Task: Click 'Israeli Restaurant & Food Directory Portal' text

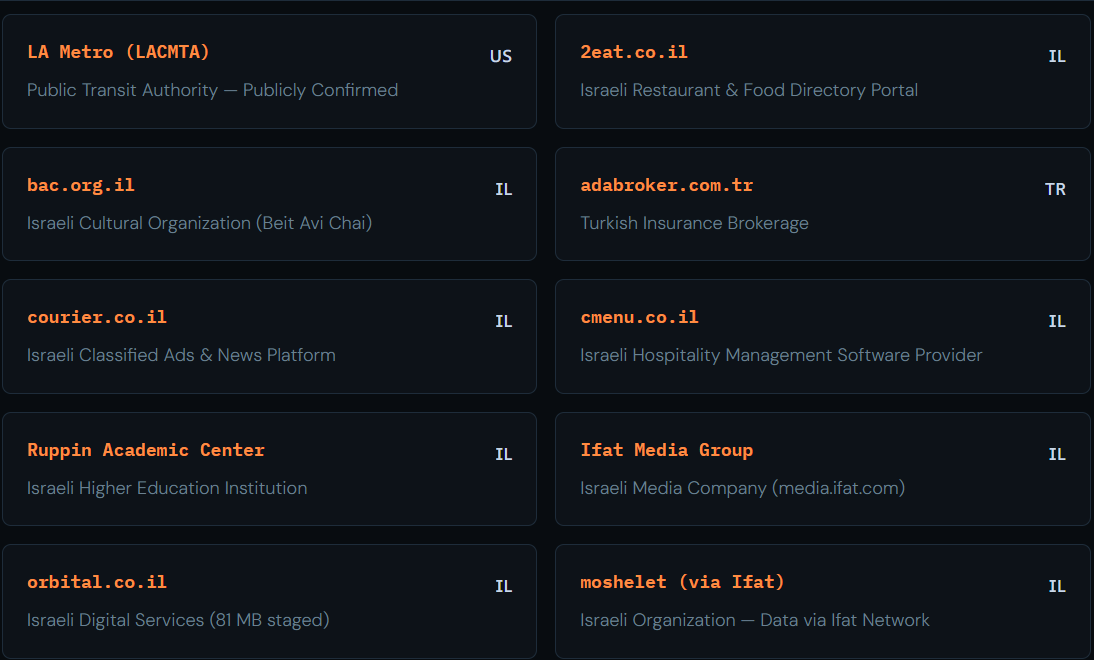Action: coord(749,90)
